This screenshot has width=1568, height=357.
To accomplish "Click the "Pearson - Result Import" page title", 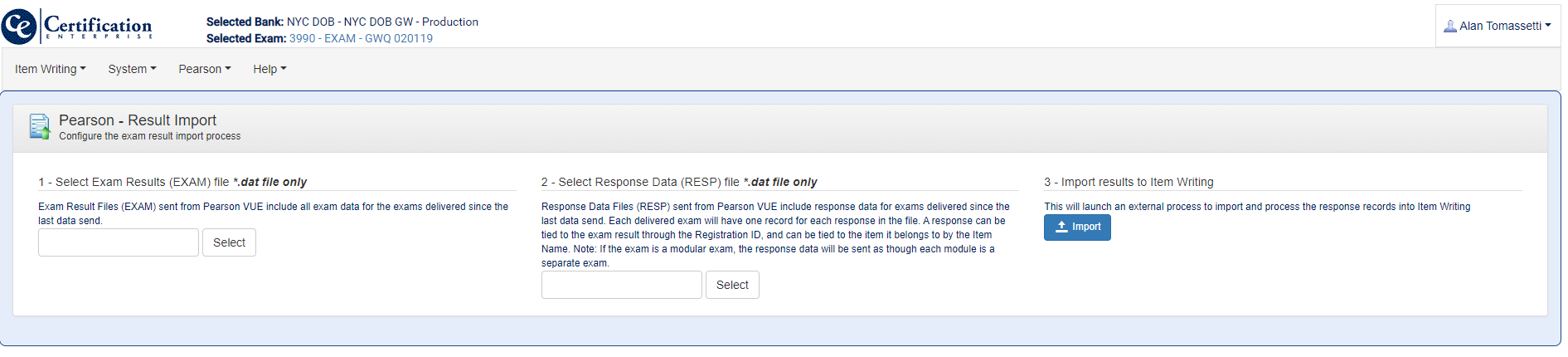I will pos(138,120).
